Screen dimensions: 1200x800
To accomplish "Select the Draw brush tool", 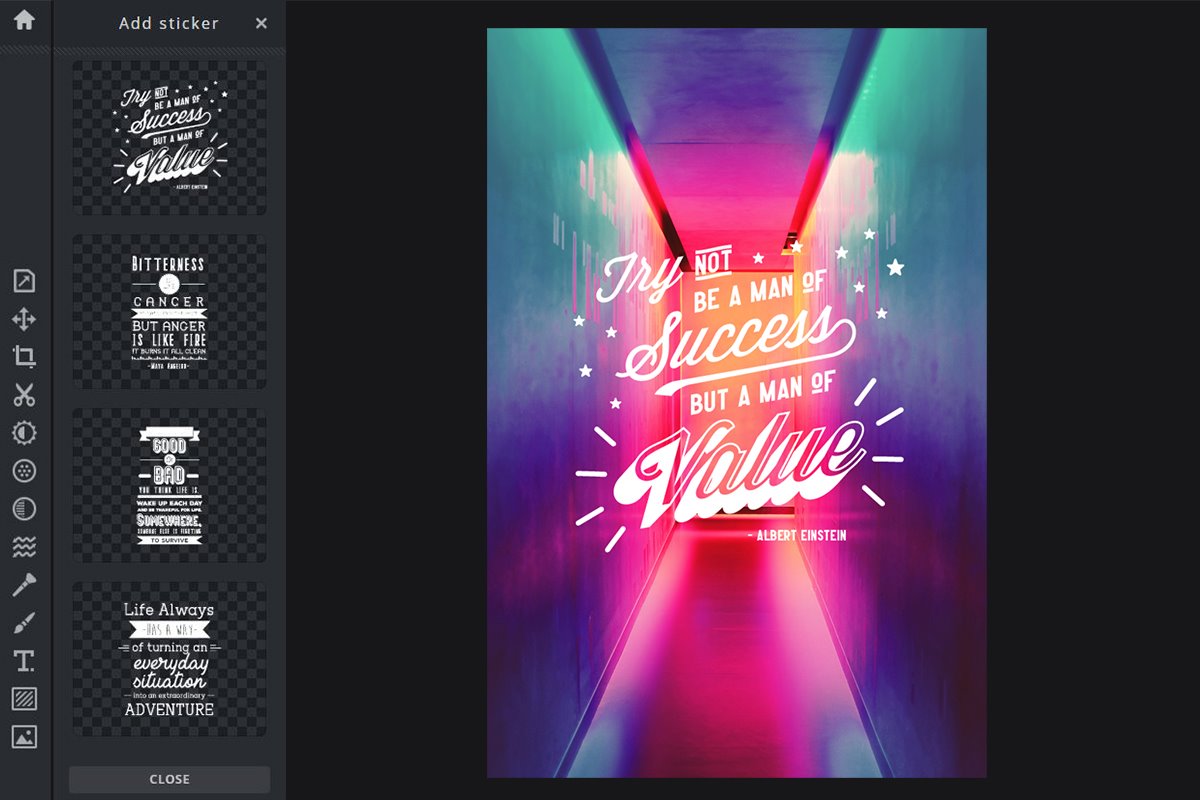I will tap(24, 623).
